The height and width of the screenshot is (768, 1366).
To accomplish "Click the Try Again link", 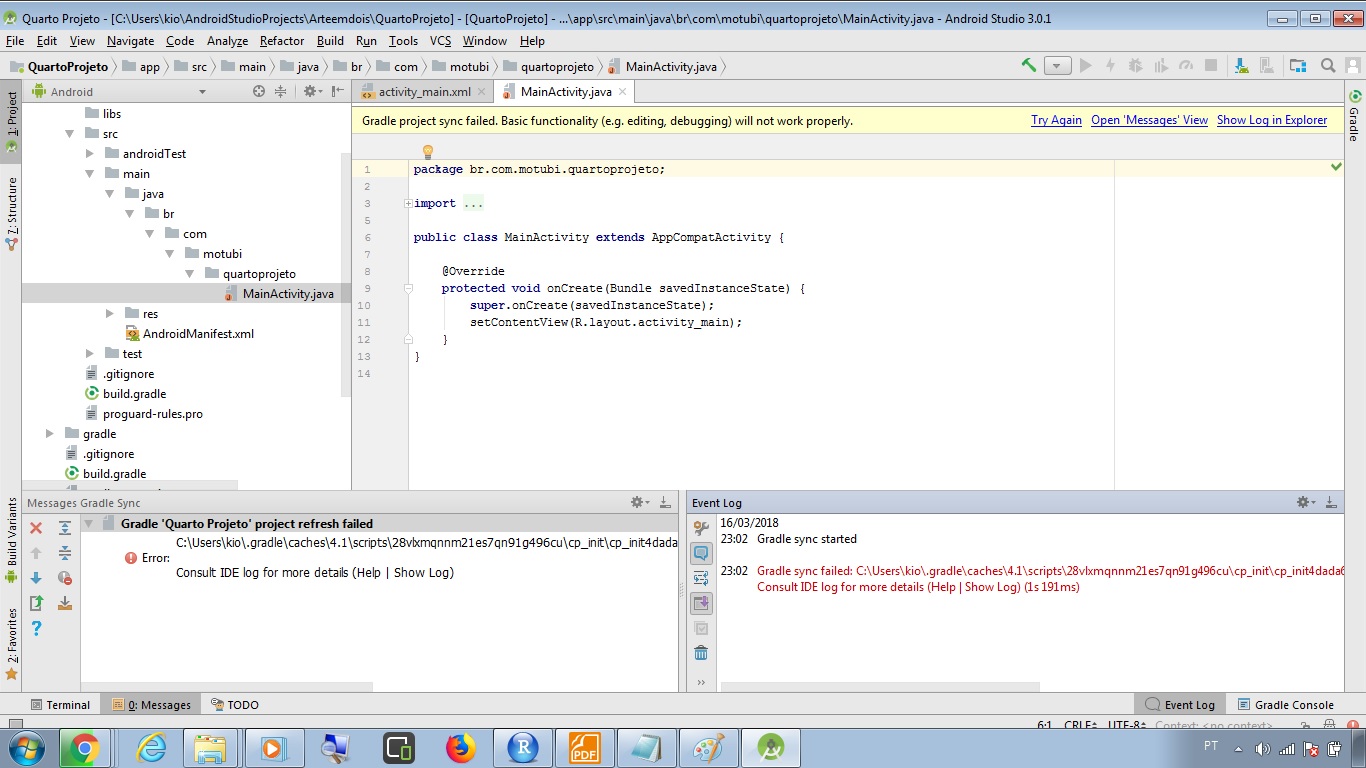I will point(1056,120).
